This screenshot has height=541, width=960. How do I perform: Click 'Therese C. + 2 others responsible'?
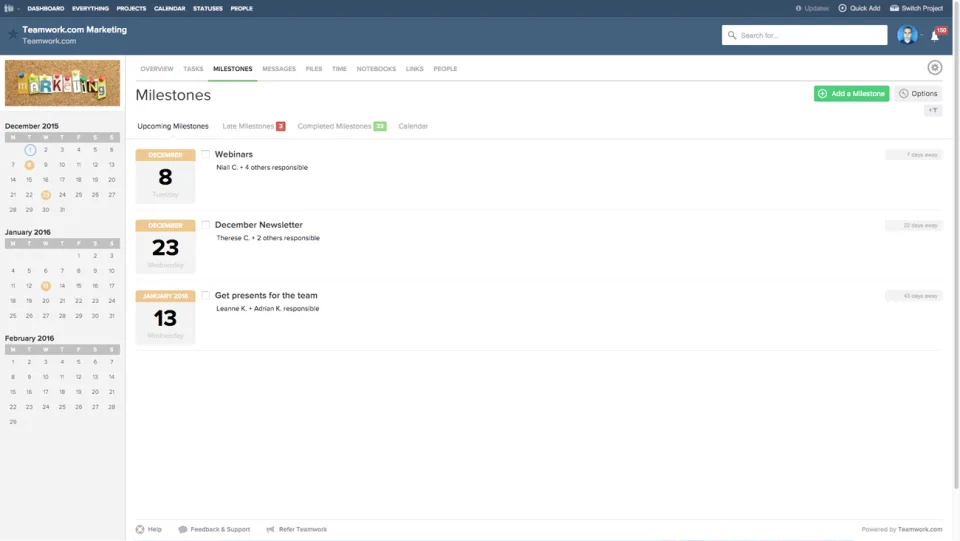coord(268,238)
